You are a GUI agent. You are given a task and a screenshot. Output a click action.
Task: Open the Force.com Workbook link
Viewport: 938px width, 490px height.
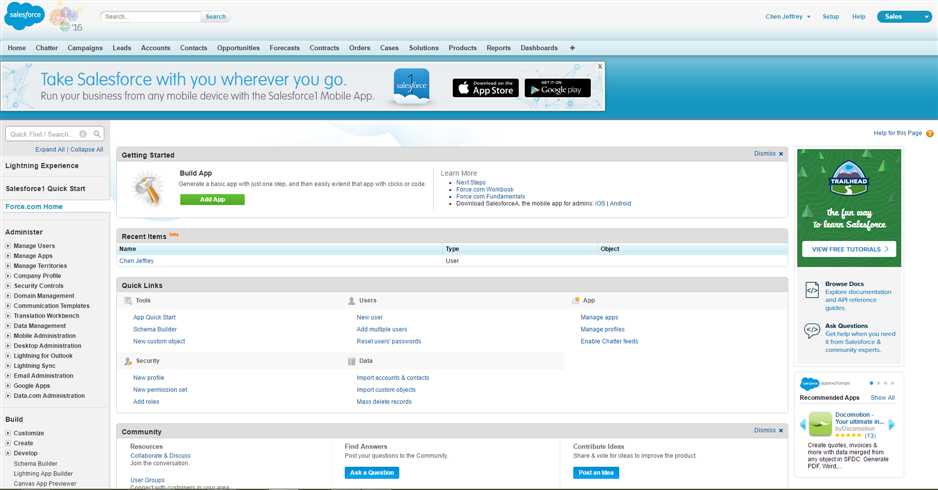pyautogui.click(x=485, y=189)
